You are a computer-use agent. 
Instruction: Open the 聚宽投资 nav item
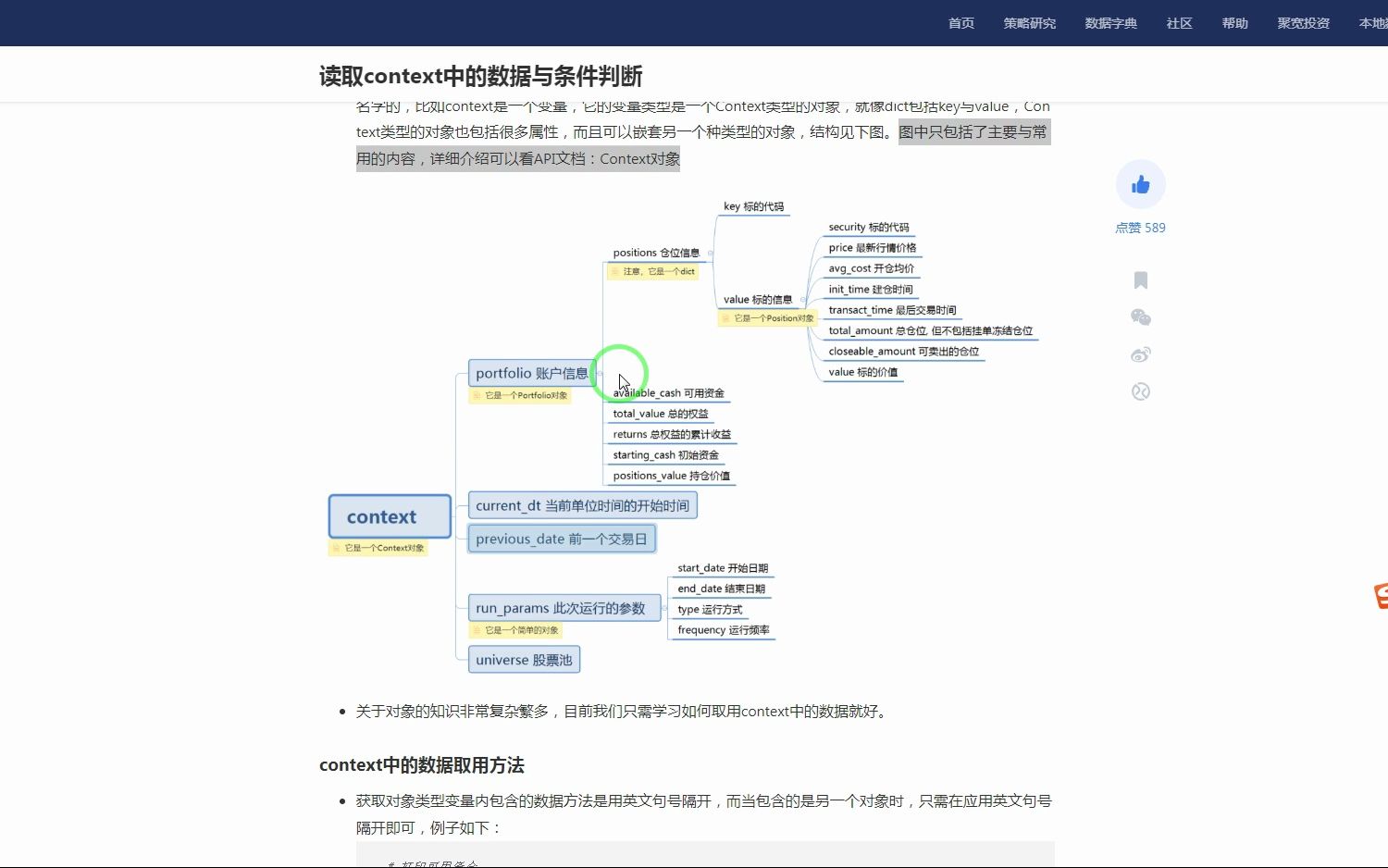coord(1304,23)
